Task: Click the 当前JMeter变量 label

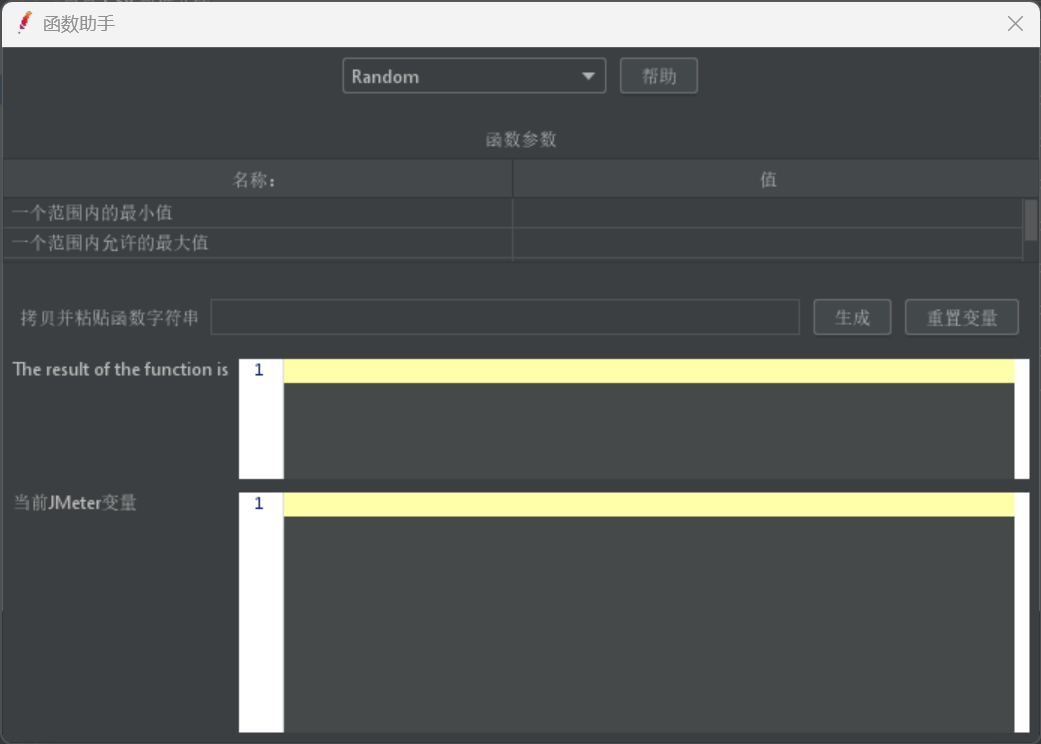Action: click(75, 503)
